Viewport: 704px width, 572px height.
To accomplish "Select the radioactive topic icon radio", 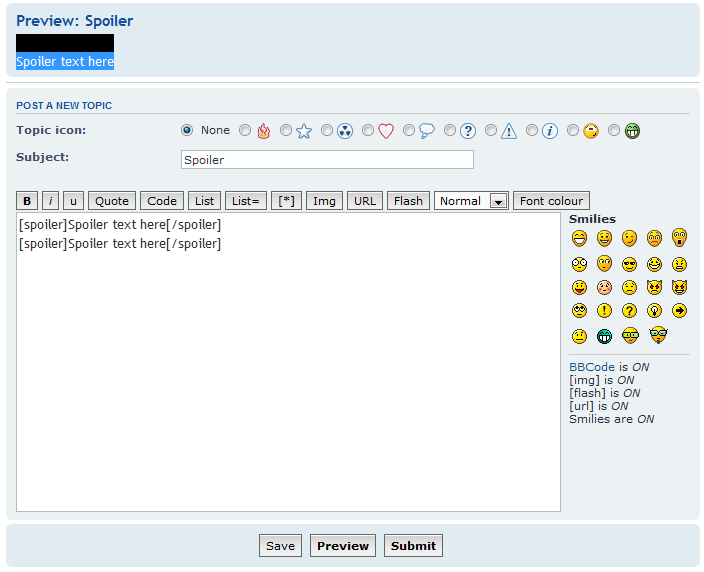I will tap(327, 130).
